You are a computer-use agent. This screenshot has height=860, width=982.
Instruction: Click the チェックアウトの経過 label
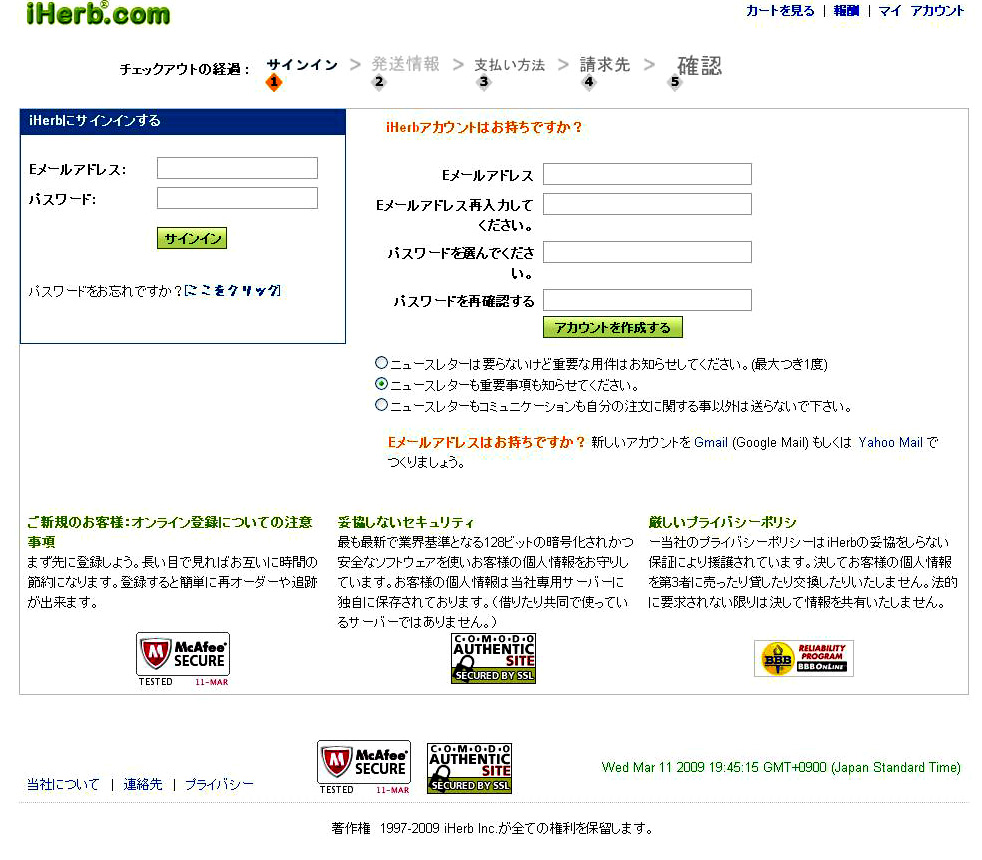point(184,69)
